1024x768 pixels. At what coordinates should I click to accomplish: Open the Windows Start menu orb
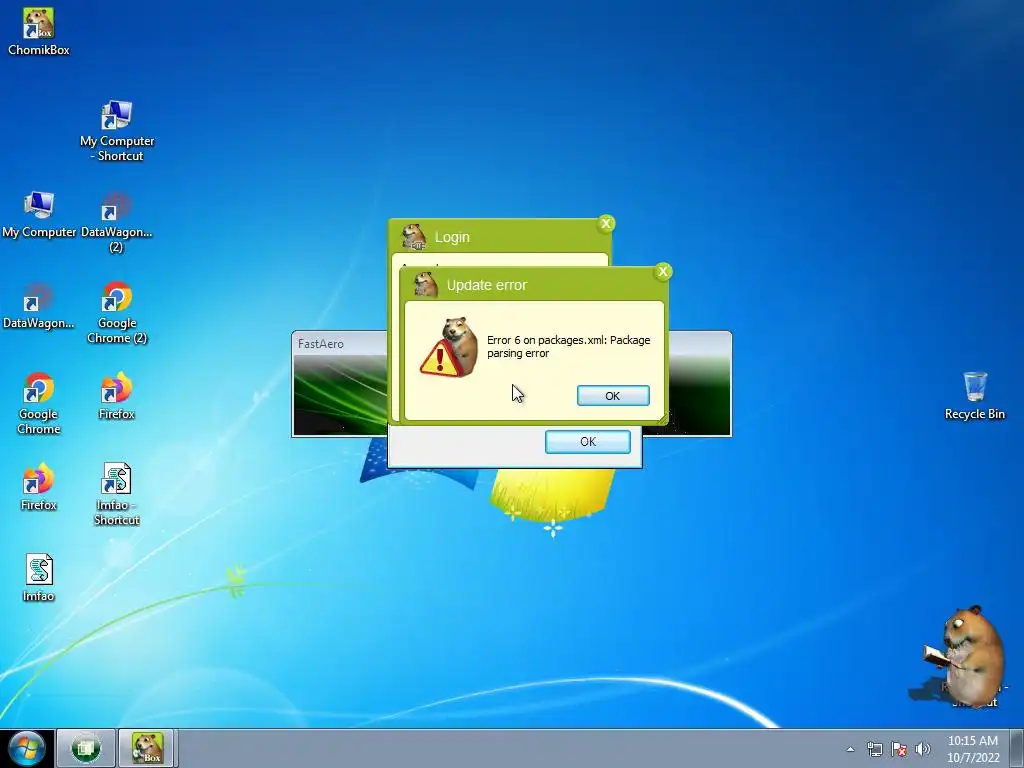[26, 748]
